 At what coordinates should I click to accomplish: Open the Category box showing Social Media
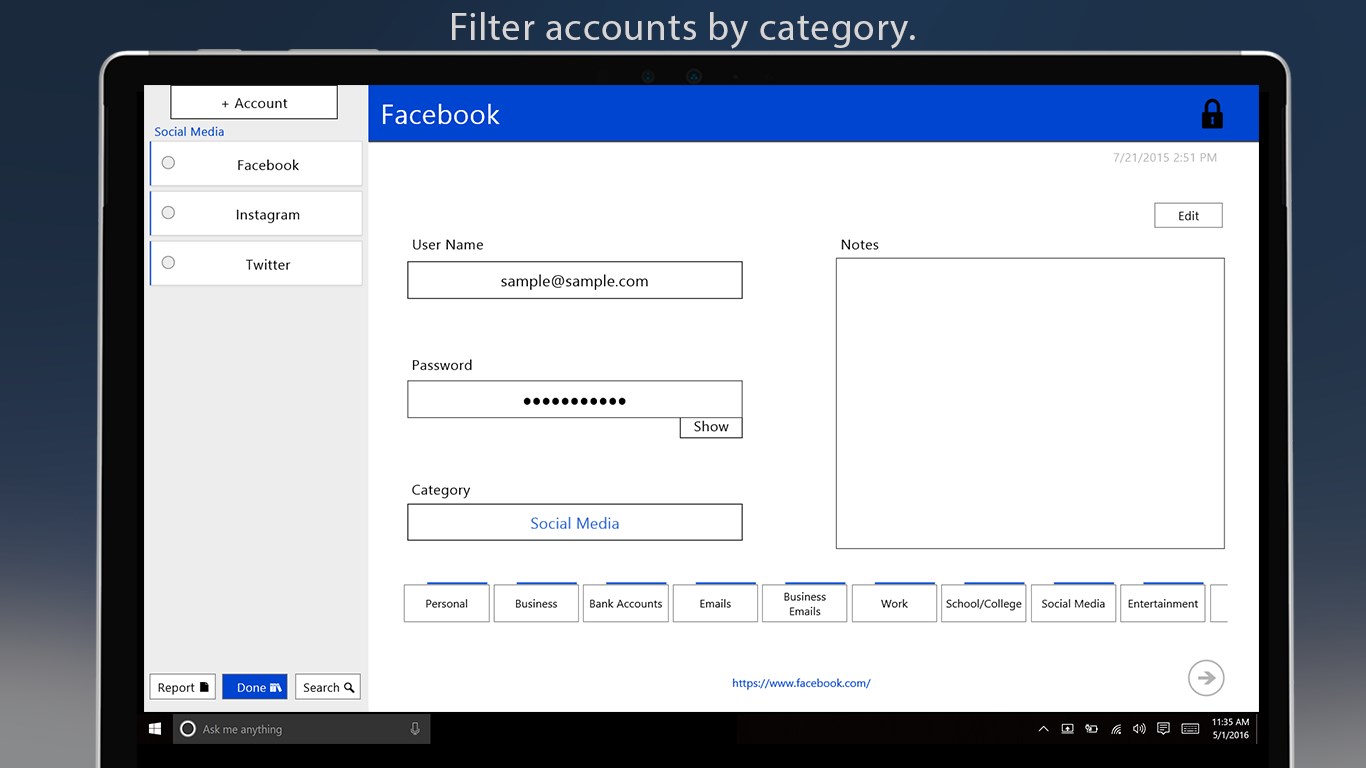tap(575, 522)
